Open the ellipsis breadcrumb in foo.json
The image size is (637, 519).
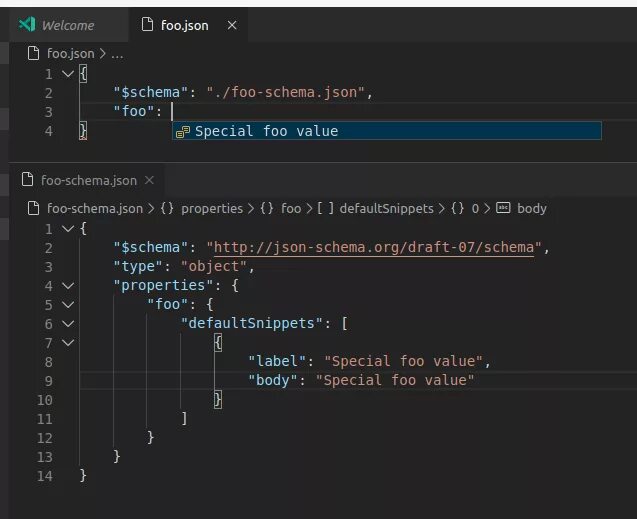pos(117,54)
